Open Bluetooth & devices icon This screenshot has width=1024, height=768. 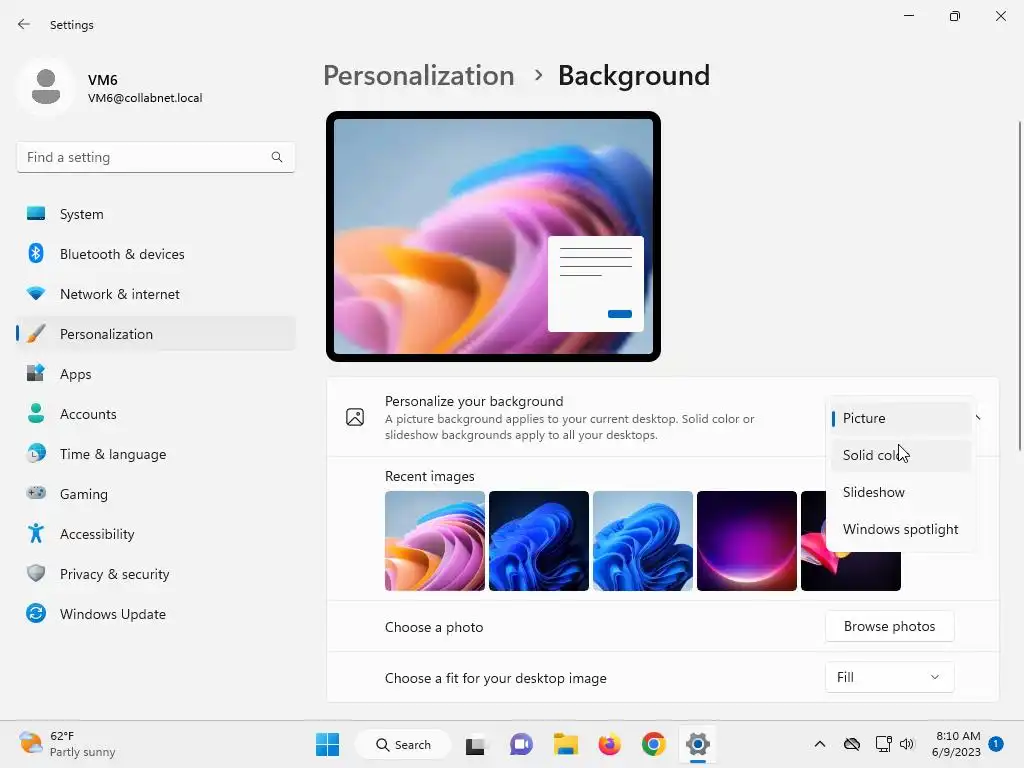tap(36, 253)
